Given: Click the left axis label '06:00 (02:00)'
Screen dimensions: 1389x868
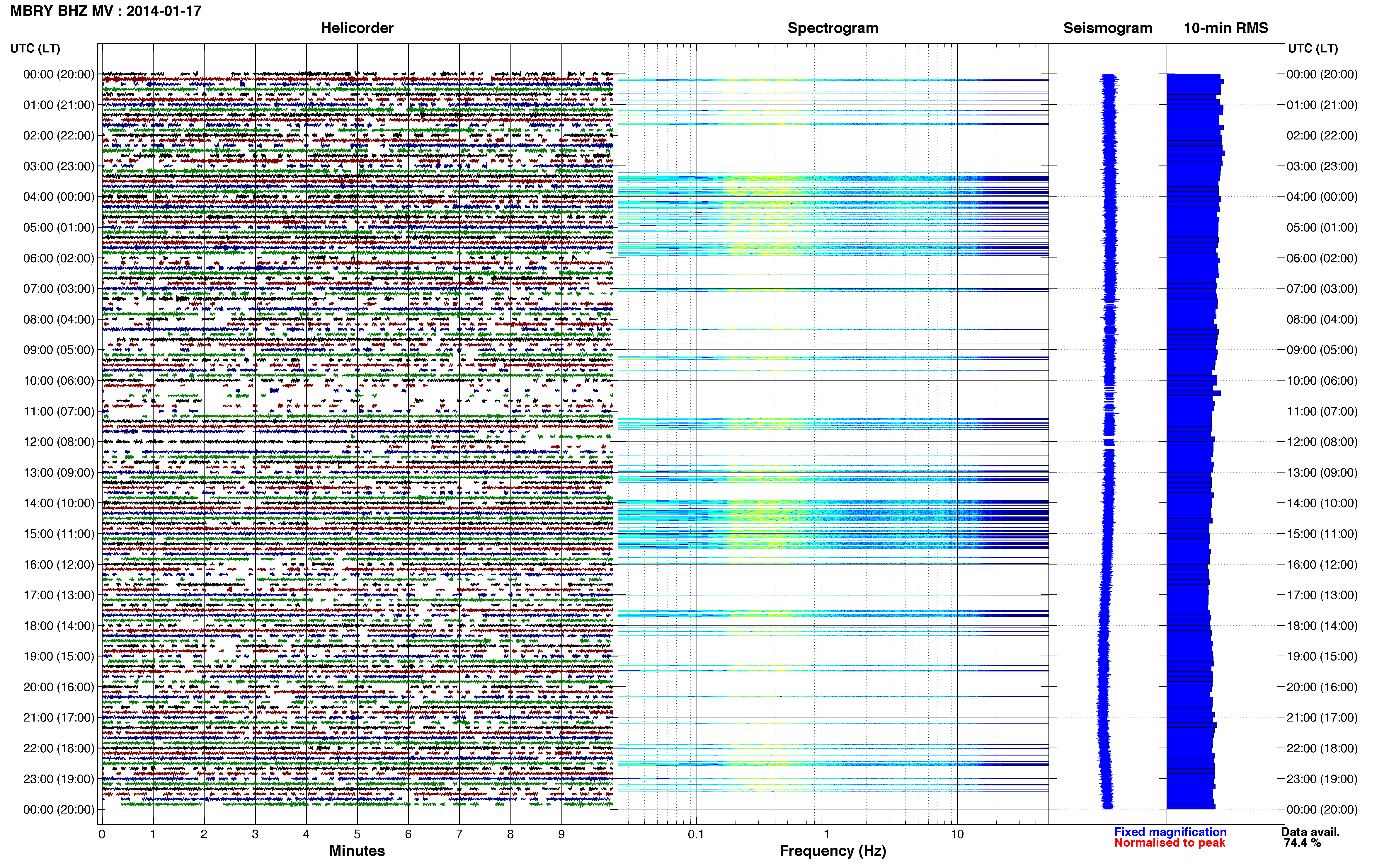Looking at the screenshot, I should tap(59, 258).
